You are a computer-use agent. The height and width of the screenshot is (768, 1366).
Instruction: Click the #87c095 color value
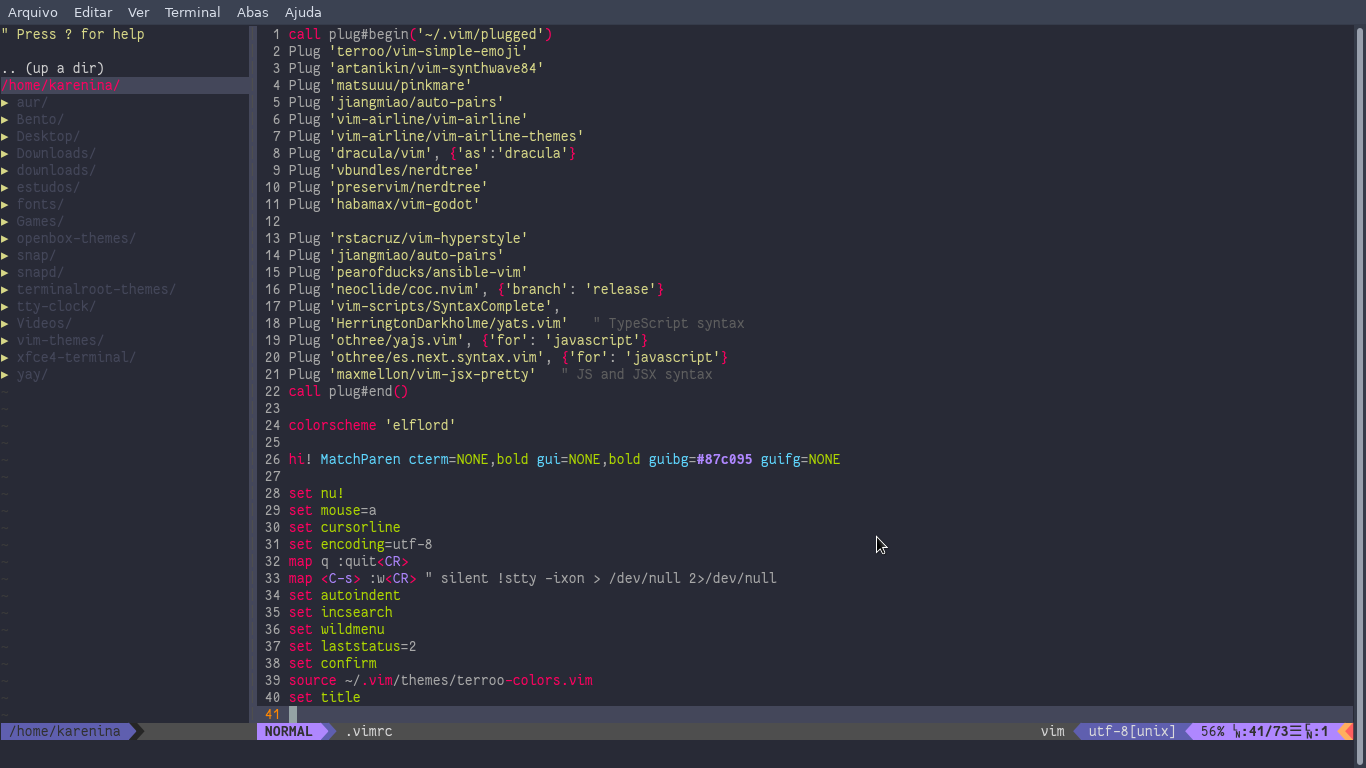724,459
